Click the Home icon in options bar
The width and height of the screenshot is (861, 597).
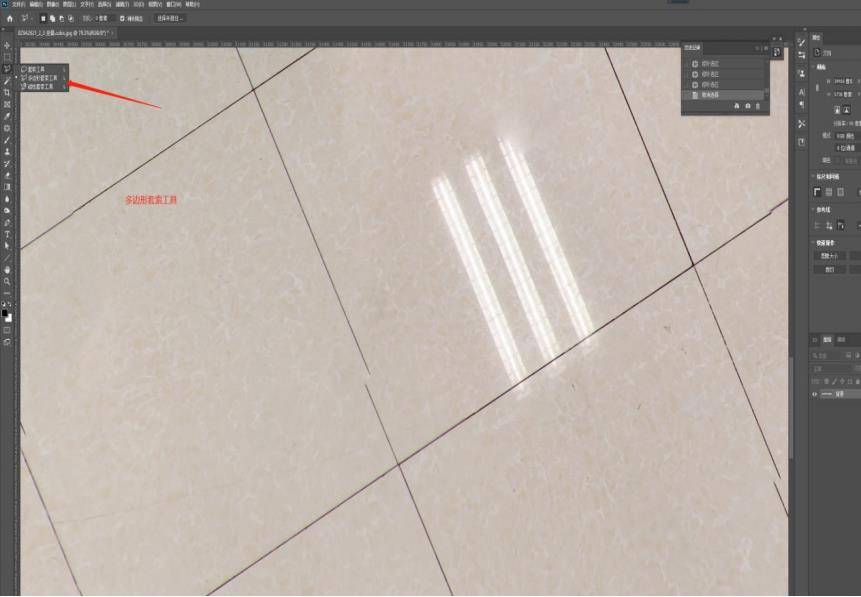[9, 18]
